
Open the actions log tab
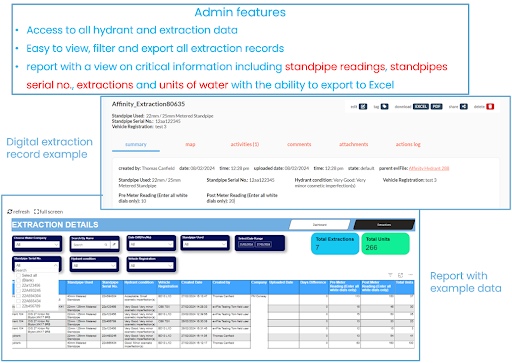pos(408,144)
